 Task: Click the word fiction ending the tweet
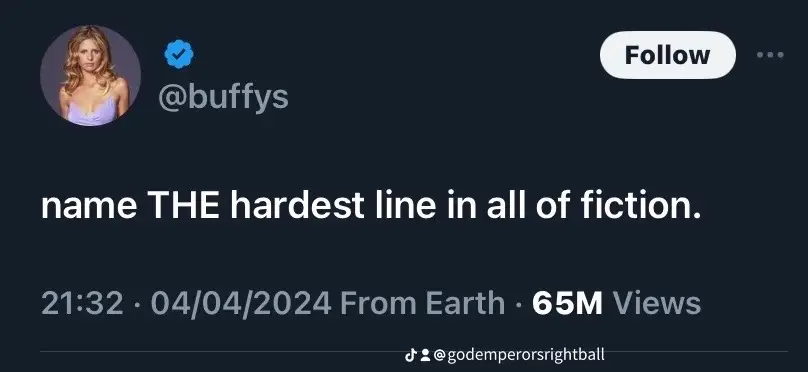641,205
